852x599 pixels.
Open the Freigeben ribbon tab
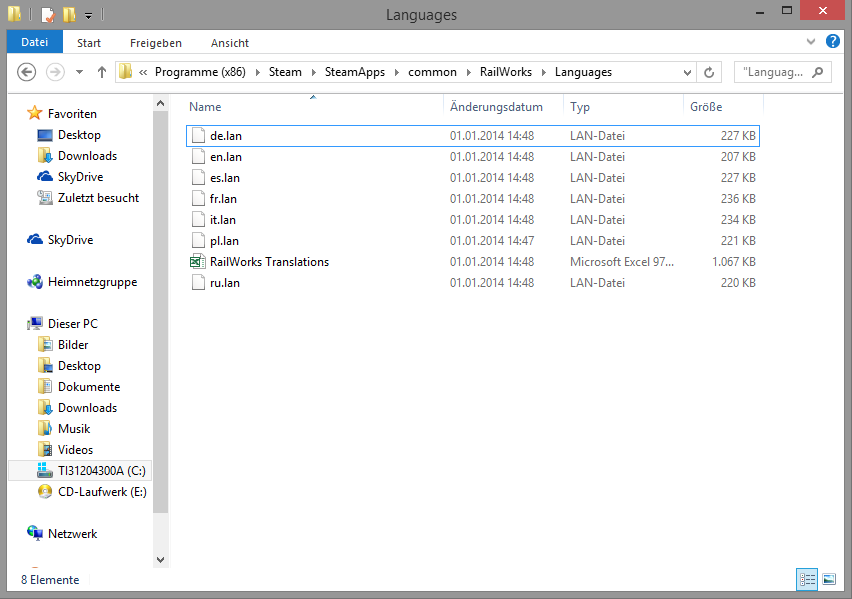point(156,43)
